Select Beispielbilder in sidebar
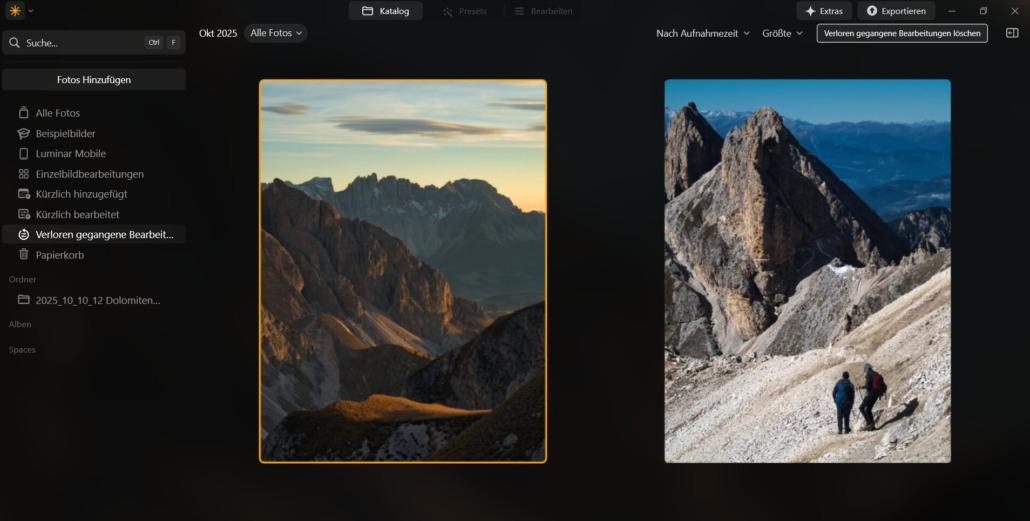The image size is (1030, 521). tap(65, 133)
